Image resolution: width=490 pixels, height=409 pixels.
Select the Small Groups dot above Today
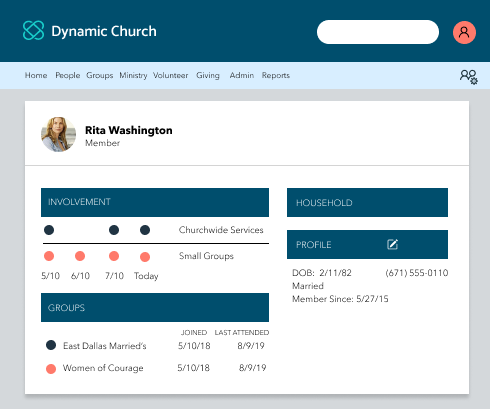(x=145, y=257)
